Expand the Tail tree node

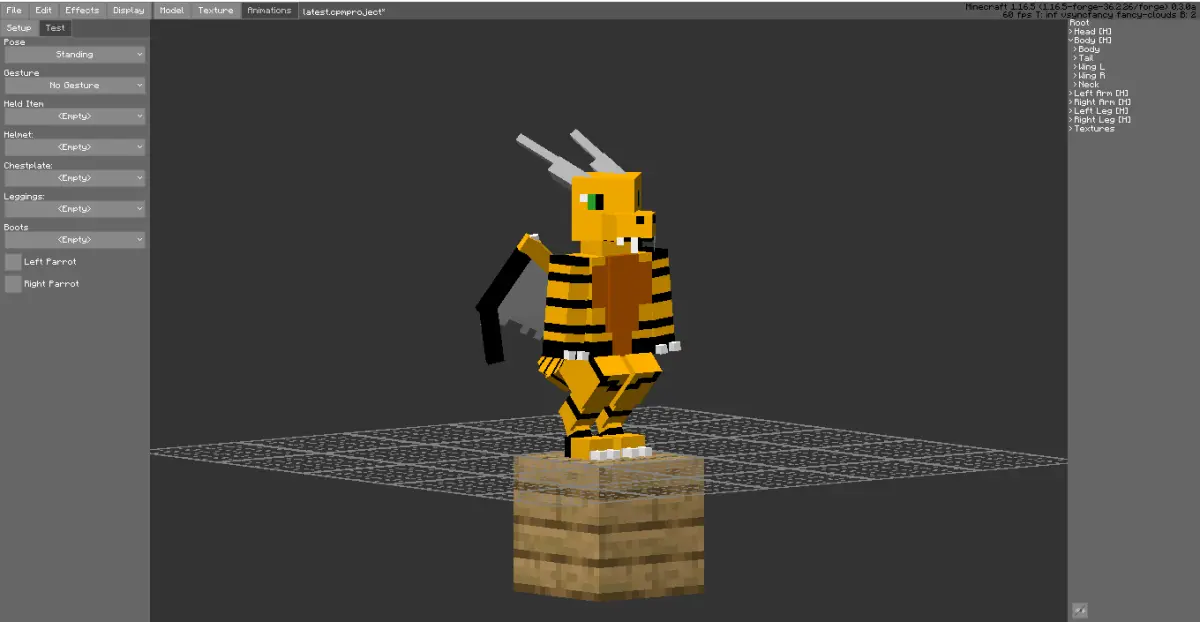[1075, 58]
